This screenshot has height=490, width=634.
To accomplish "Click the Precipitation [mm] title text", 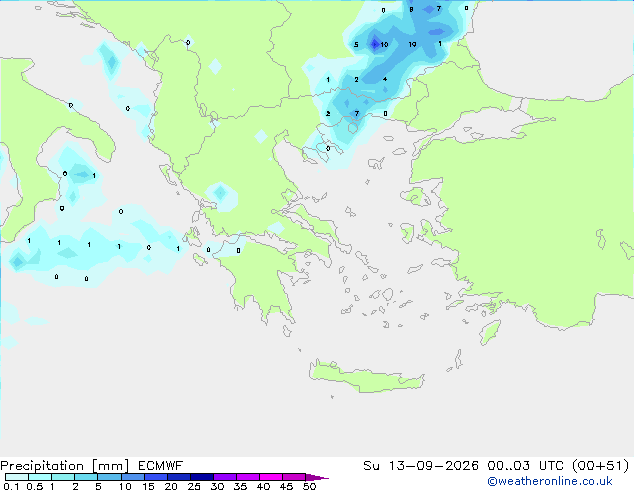I will pyautogui.click(x=65, y=466).
